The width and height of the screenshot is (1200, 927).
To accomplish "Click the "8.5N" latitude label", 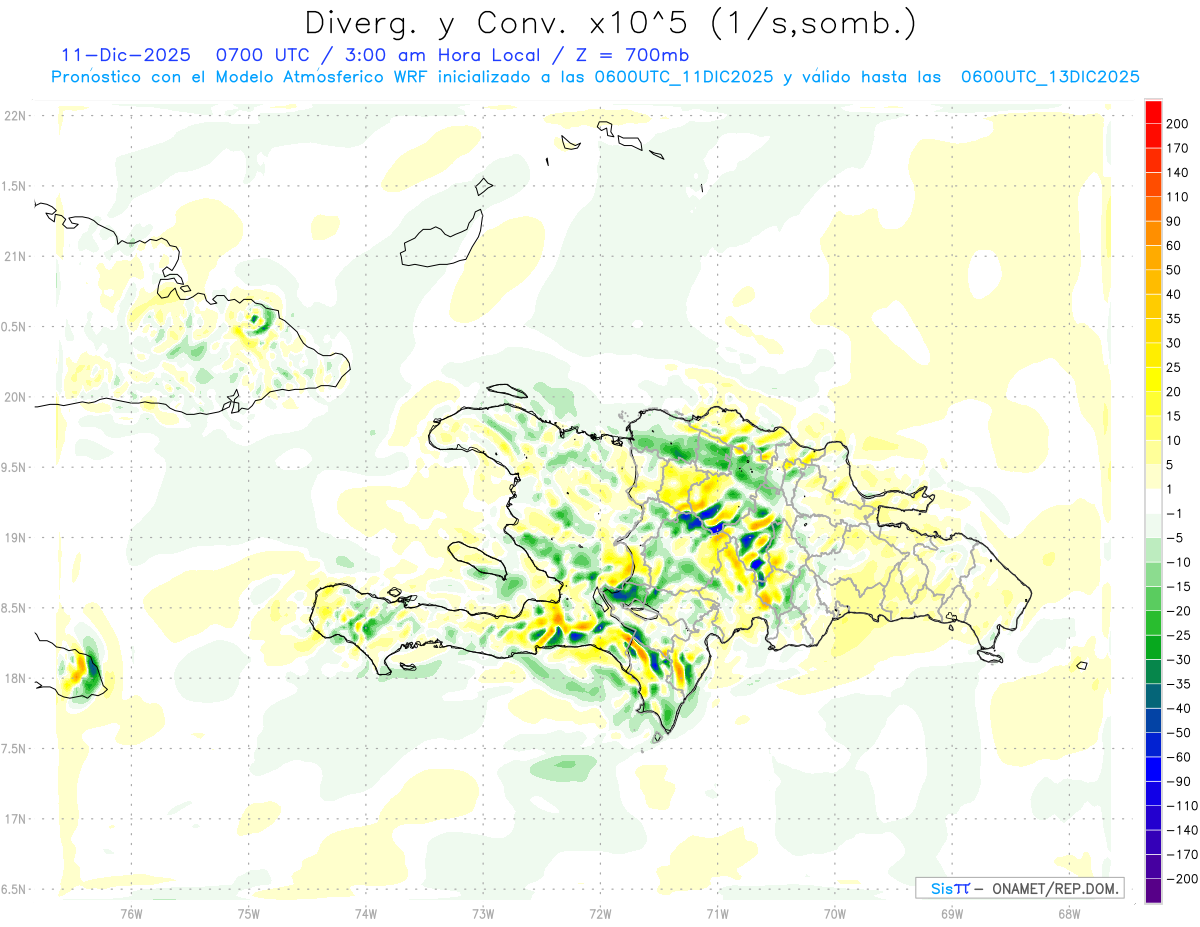I will [x=13, y=608].
